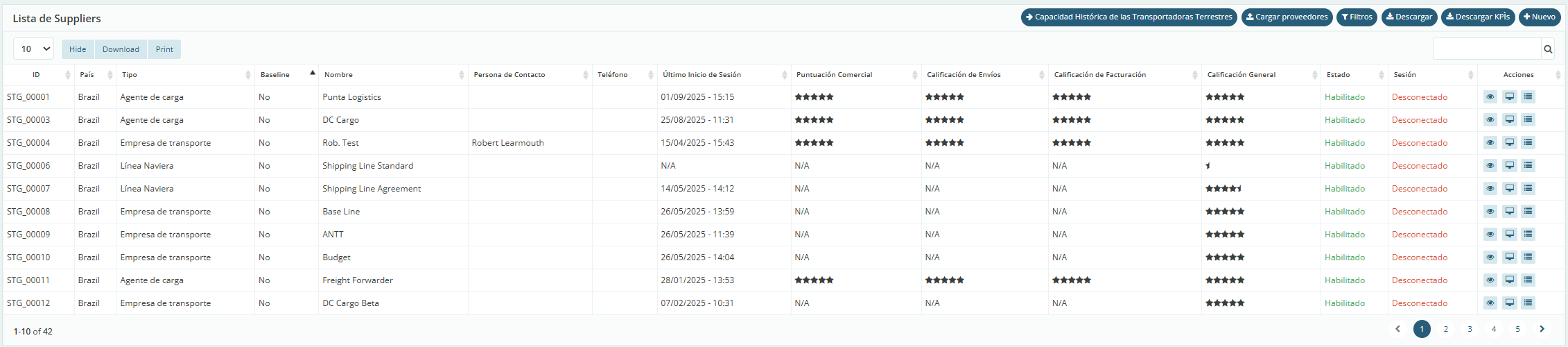Viewport: 1568px width, 347px height.
Task: Open the rows-per-page dropdown showing 10
Action: point(33,49)
